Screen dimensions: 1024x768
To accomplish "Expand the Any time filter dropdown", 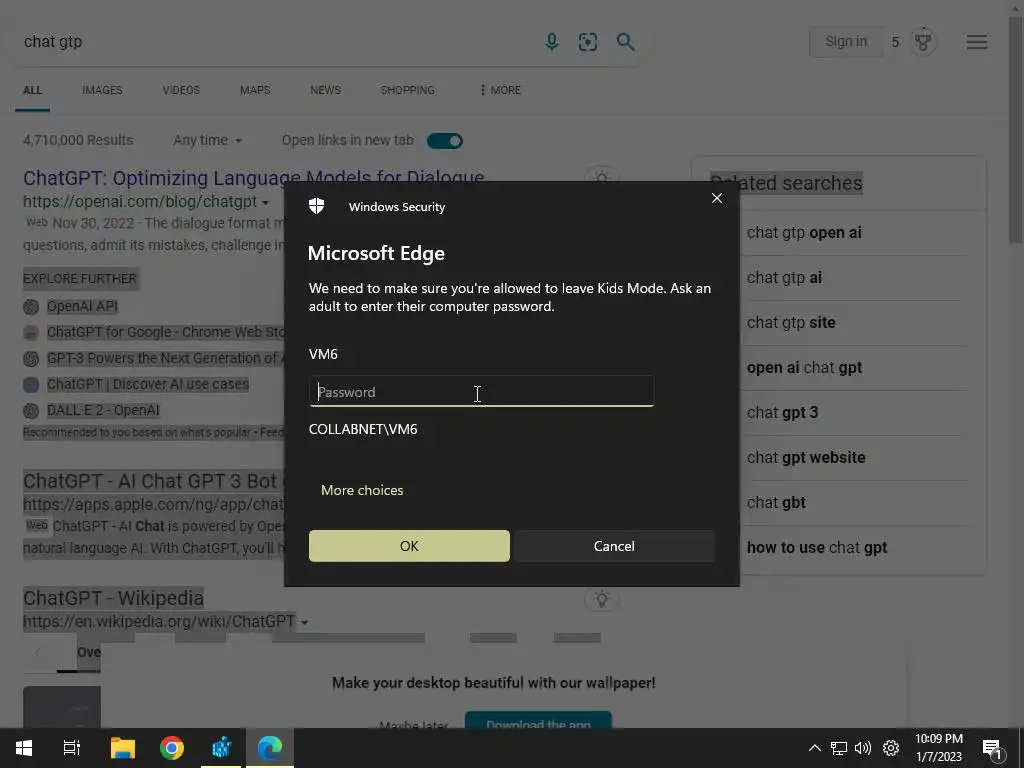I will pyautogui.click(x=208, y=140).
